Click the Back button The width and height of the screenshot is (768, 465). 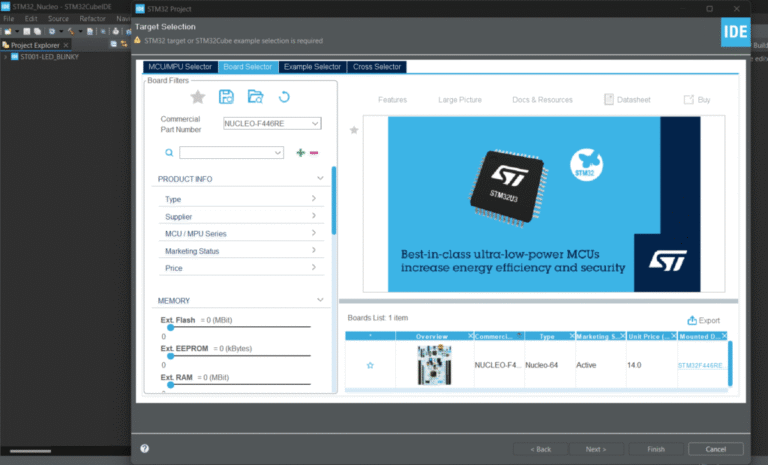click(541, 449)
